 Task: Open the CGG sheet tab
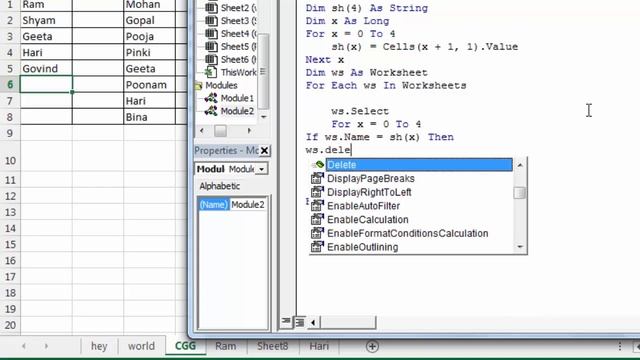point(185,346)
